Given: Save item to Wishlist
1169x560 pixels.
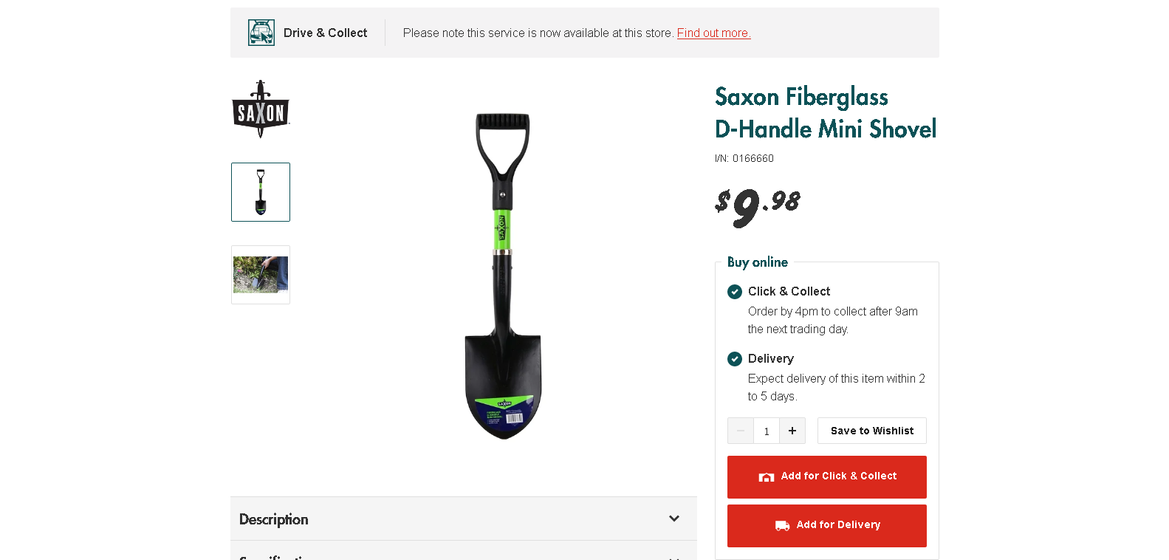Looking at the screenshot, I should [x=872, y=431].
